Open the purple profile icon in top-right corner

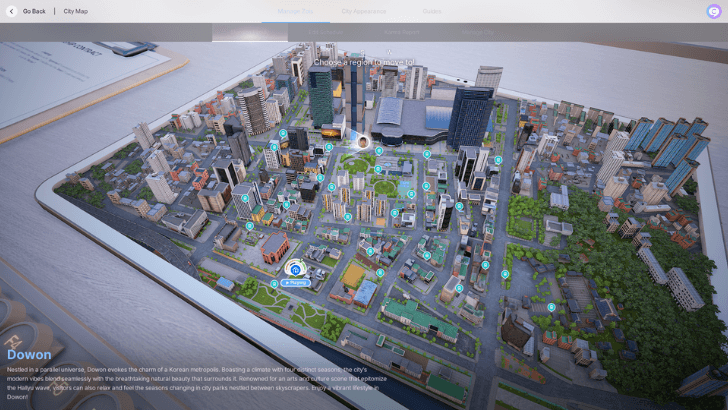pyautogui.click(x=712, y=11)
